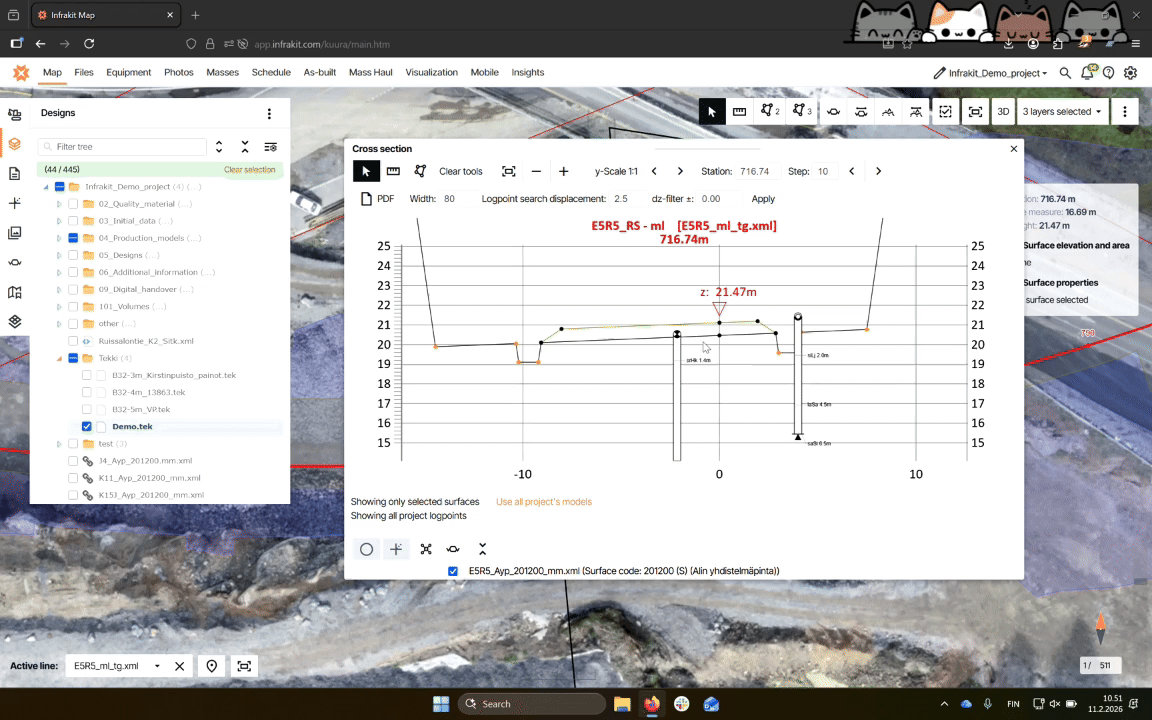Select the ruler measure tool in map toolbar
The image size is (1152, 720).
point(739,112)
